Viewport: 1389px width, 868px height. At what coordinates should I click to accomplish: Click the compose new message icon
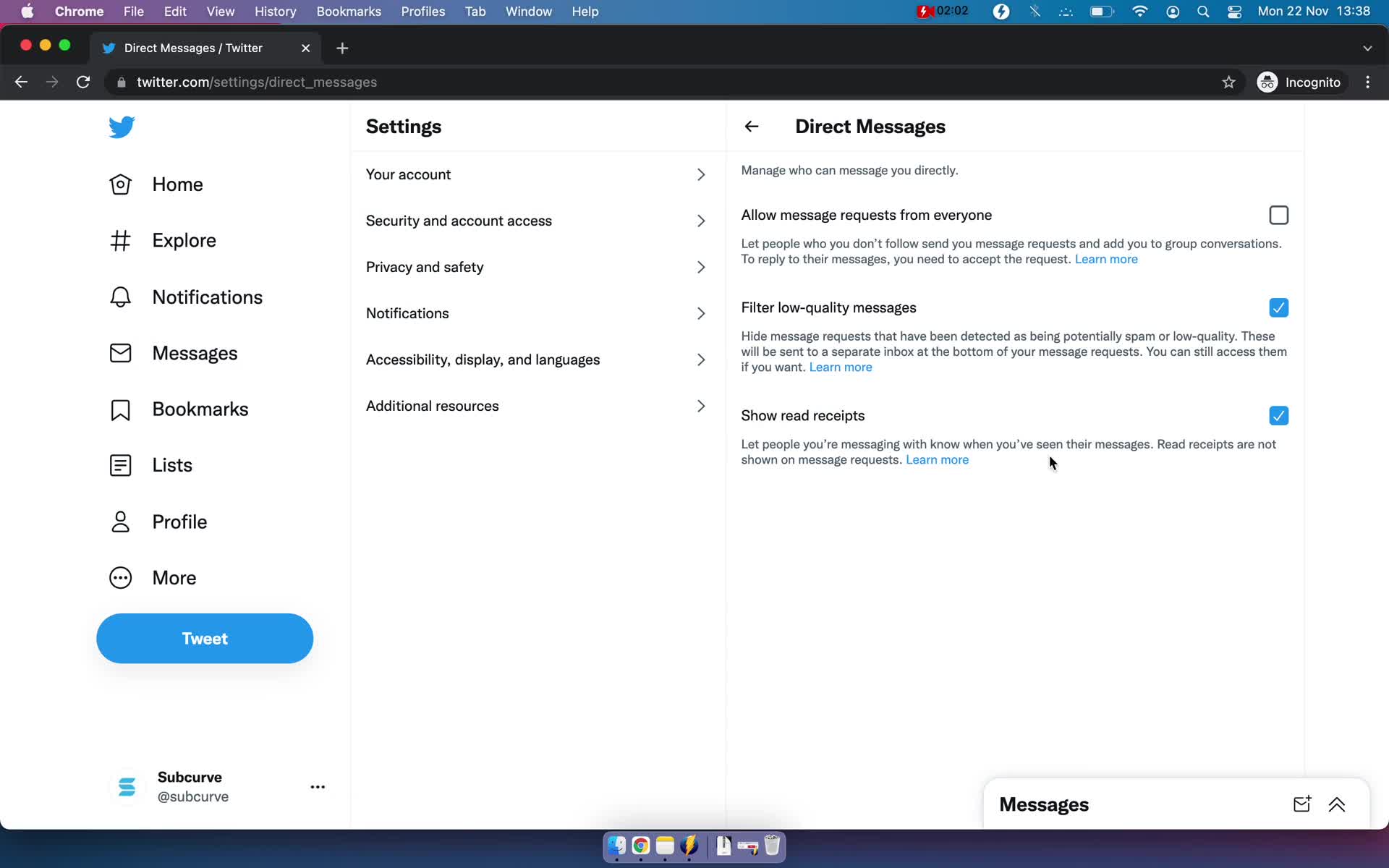coord(1301,803)
